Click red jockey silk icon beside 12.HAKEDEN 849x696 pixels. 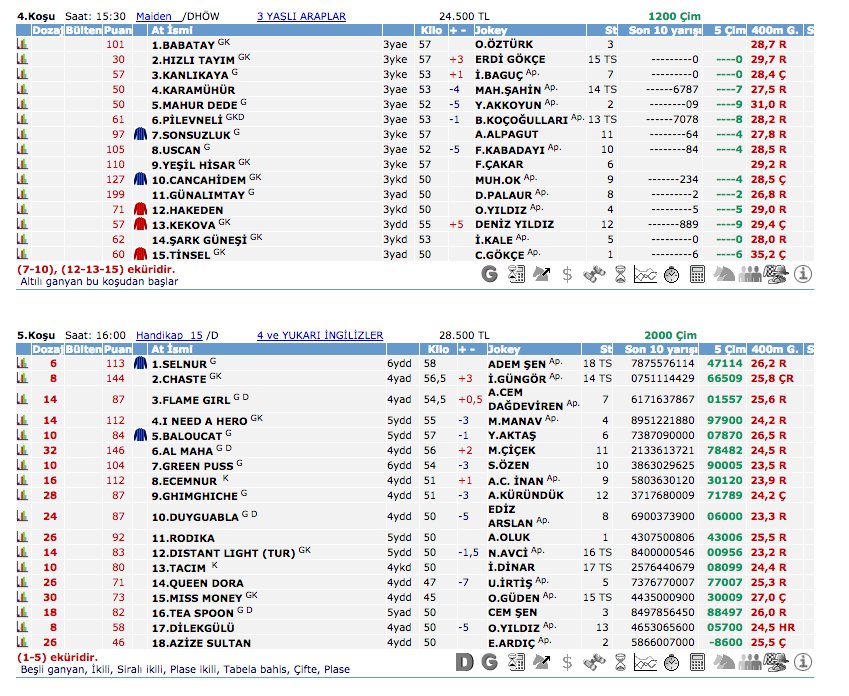(140, 209)
